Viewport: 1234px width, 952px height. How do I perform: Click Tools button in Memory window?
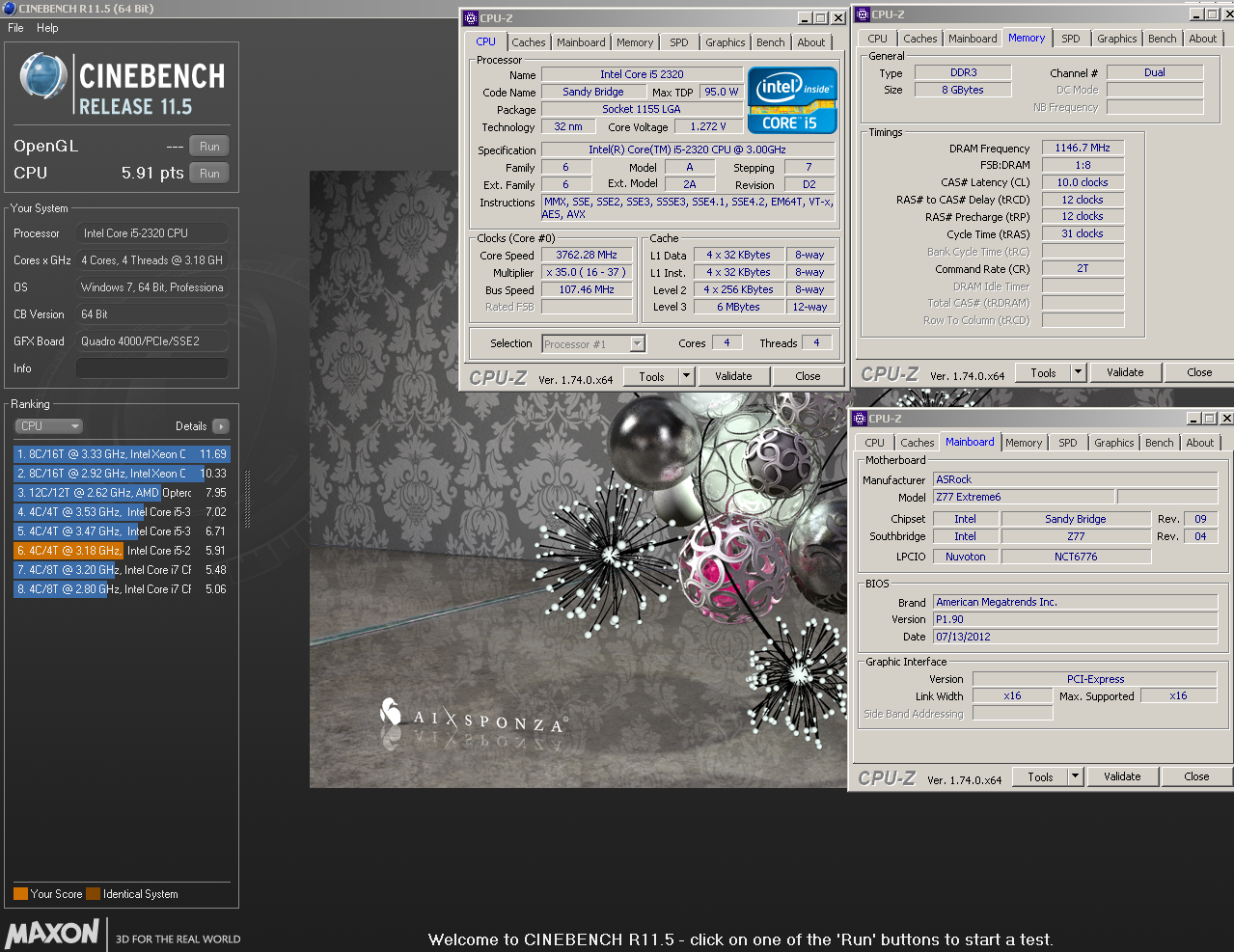[1043, 372]
